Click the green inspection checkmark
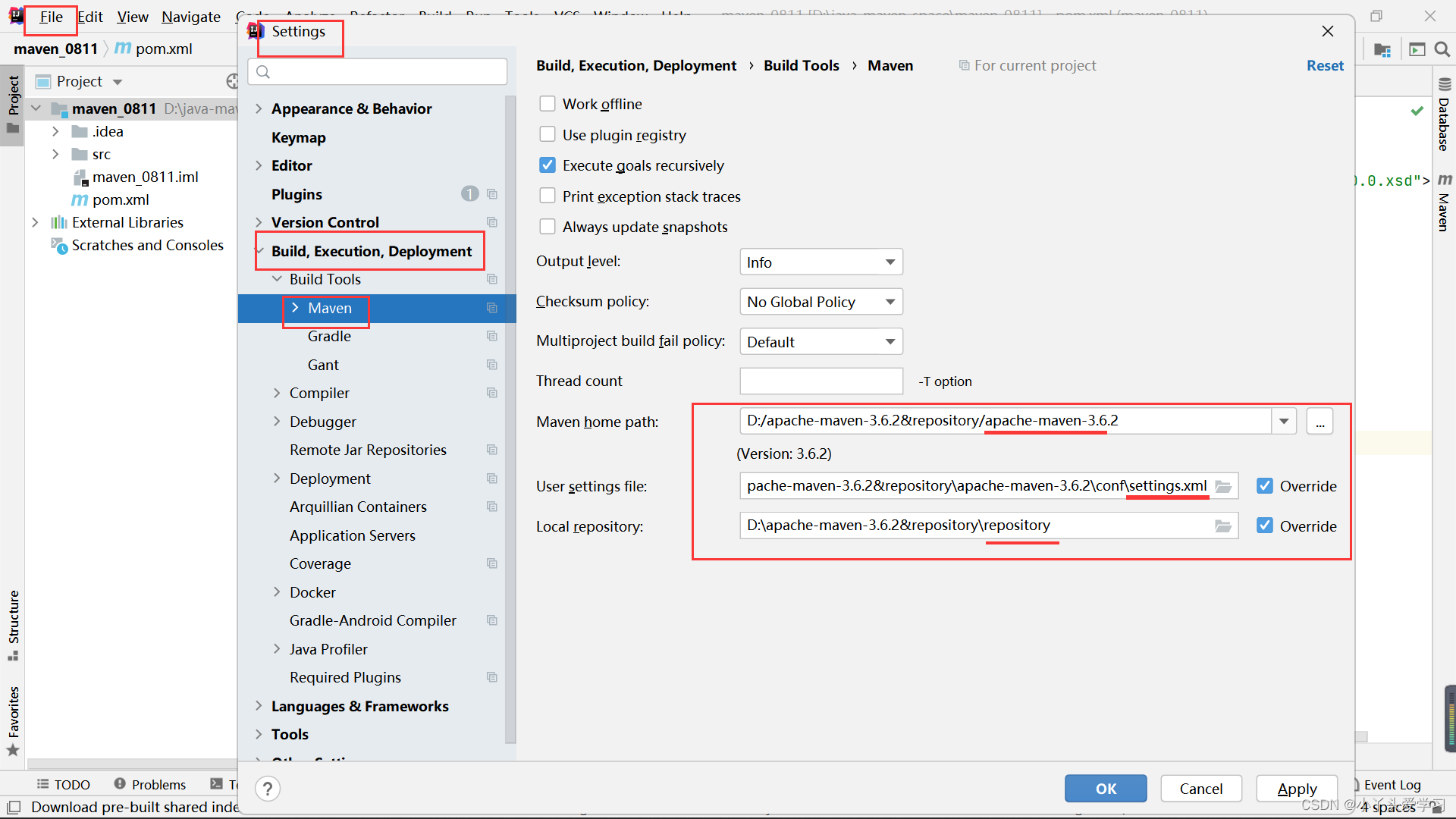The height and width of the screenshot is (819, 1456). (x=1417, y=111)
